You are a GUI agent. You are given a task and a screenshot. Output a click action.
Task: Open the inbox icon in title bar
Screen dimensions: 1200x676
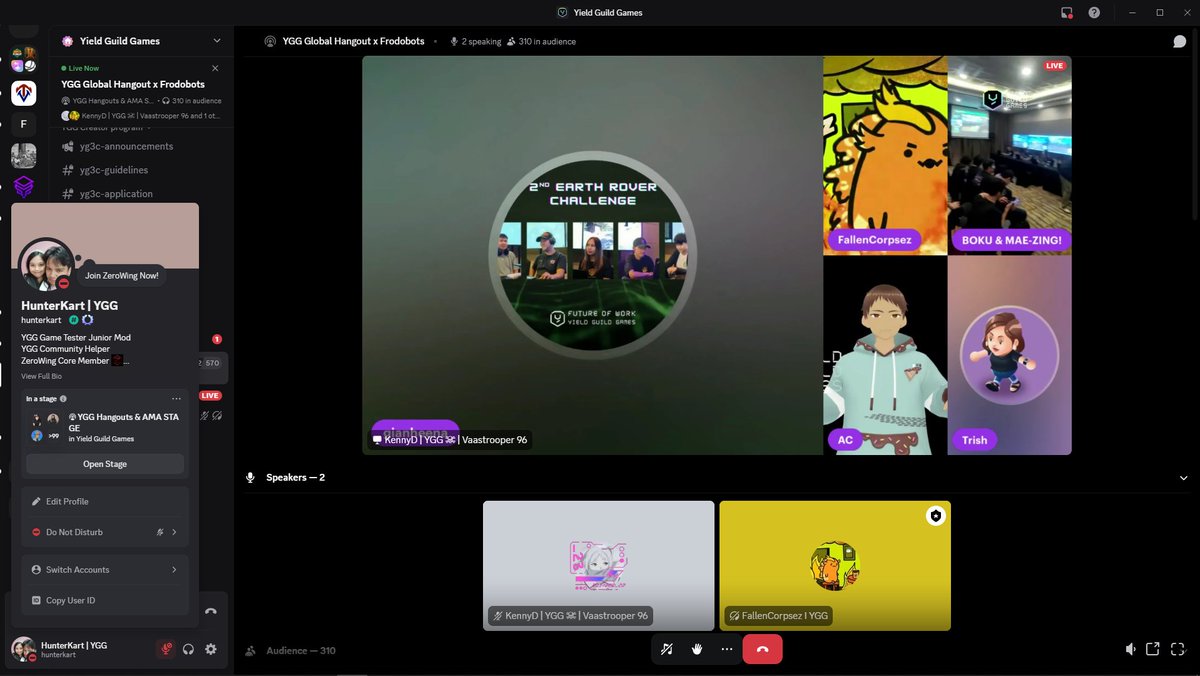point(1067,12)
